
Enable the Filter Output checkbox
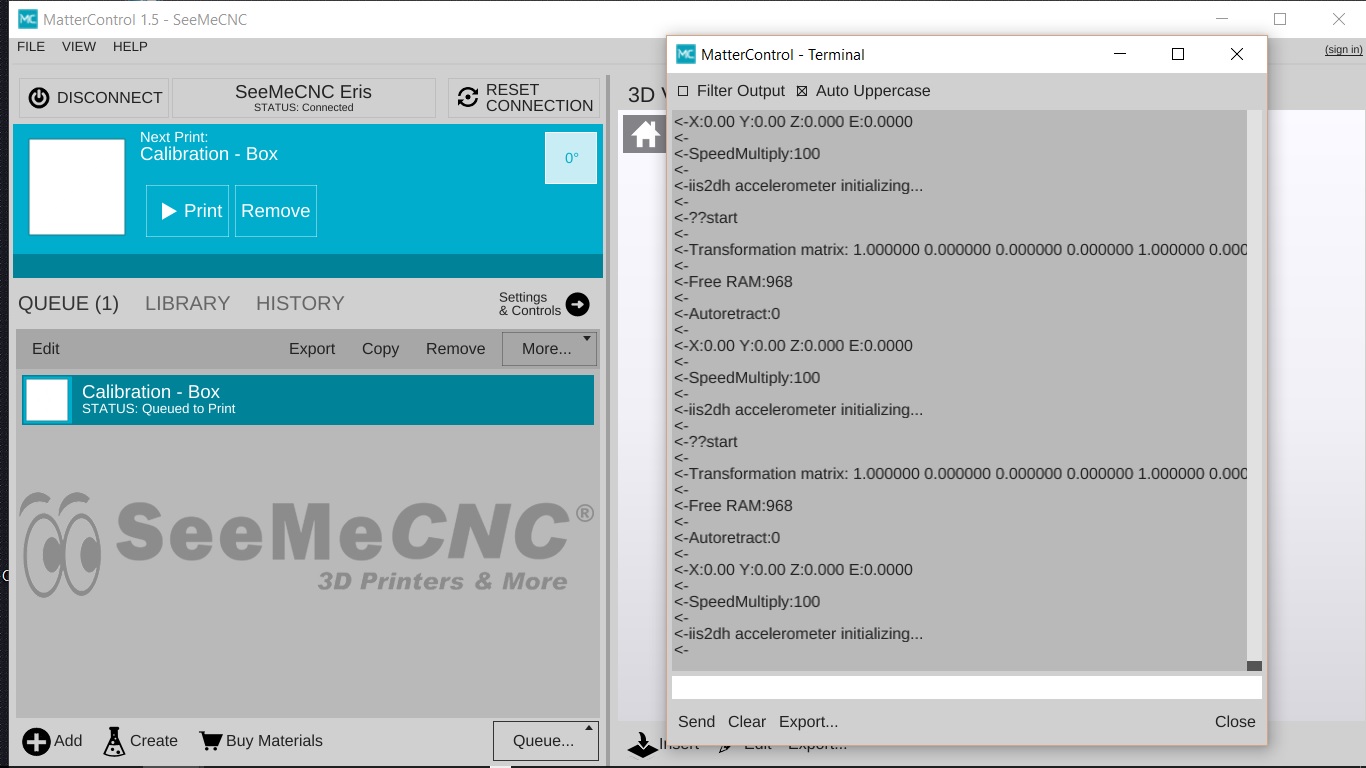click(683, 91)
